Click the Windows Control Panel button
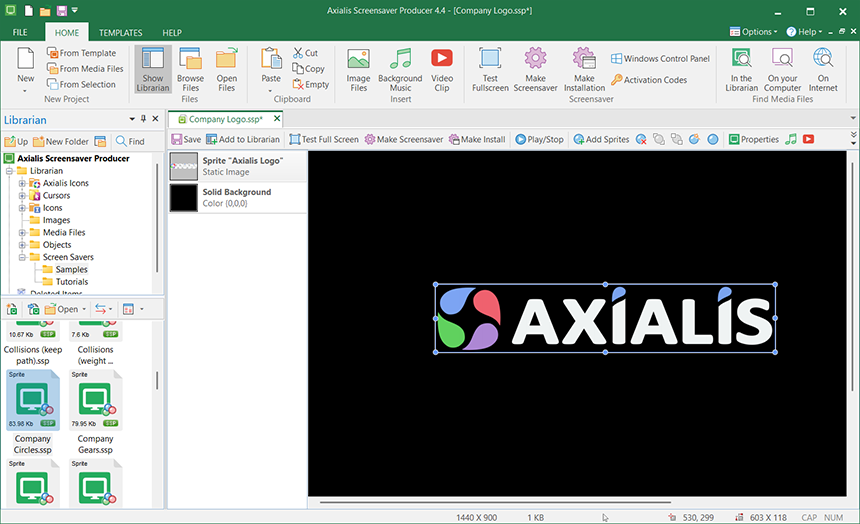Image resolution: width=860 pixels, height=524 pixels. pos(660,59)
